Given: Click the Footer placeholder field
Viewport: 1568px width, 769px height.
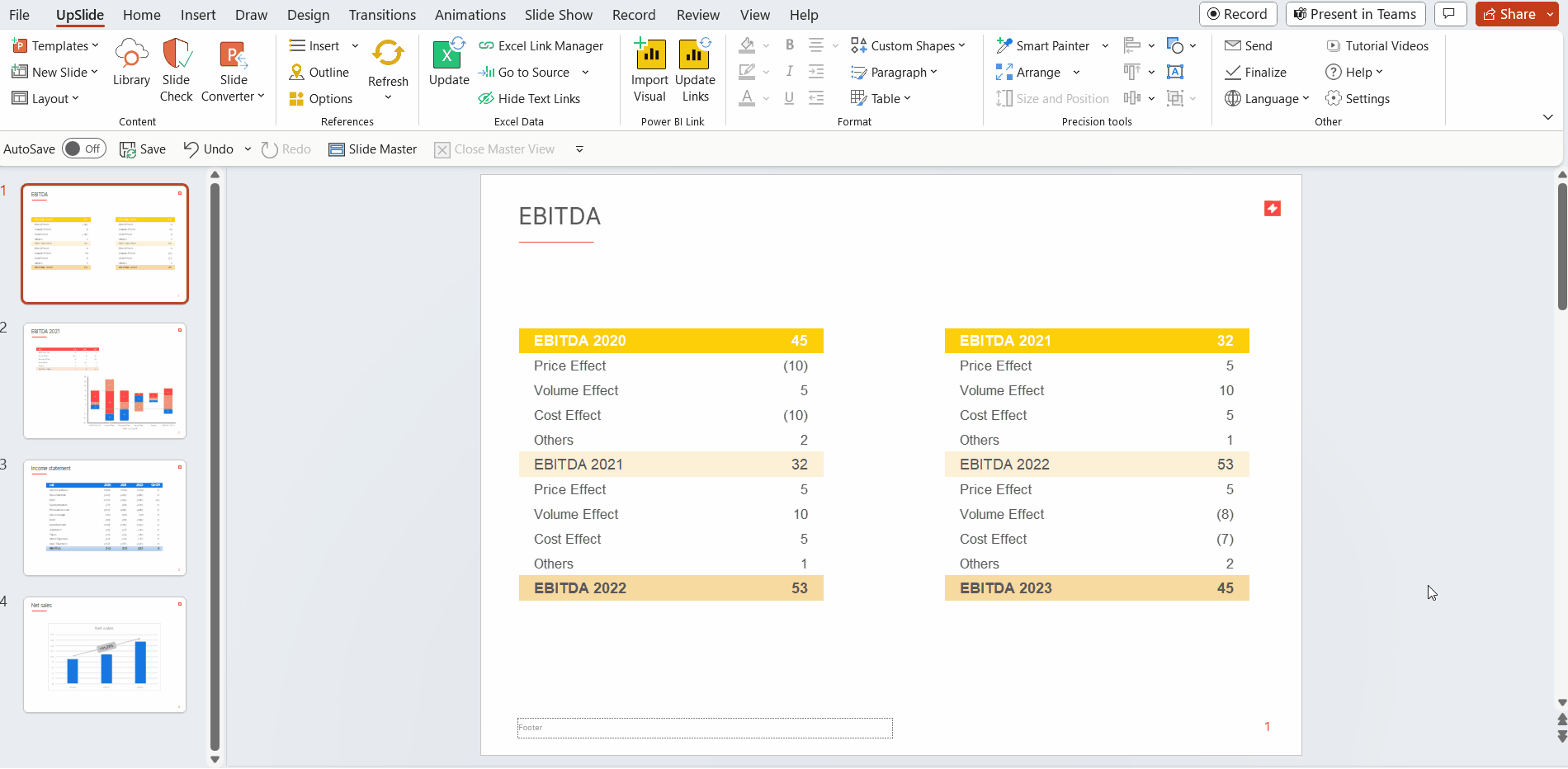Looking at the screenshot, I should pos(705,728).
